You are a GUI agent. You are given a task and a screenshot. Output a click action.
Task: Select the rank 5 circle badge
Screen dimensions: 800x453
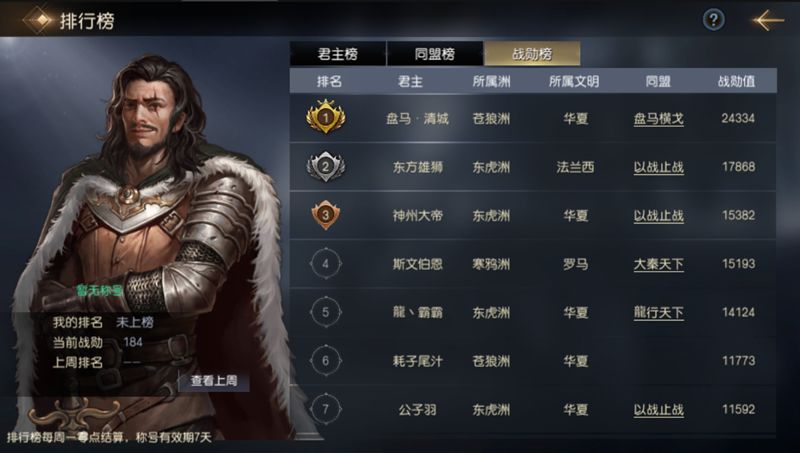click(x=326, y=312)
